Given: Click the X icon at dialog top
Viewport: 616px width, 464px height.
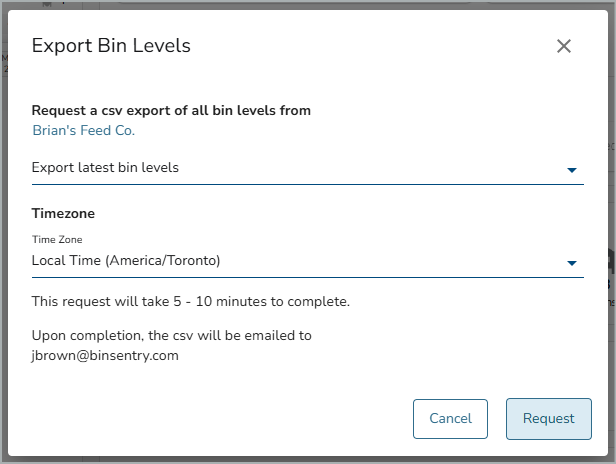Looking at the screenshot, I should (563, 46).
